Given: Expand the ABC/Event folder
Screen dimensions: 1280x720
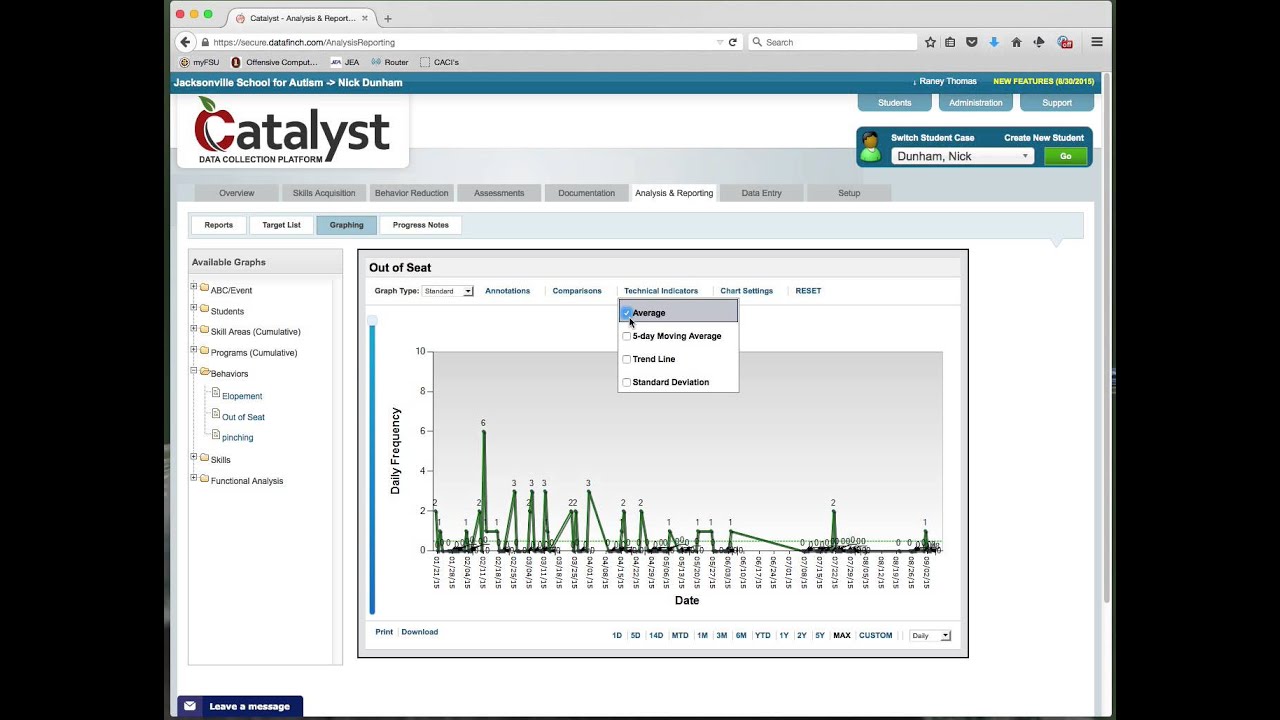Looking at the screenshot, I should coord(194,288).
